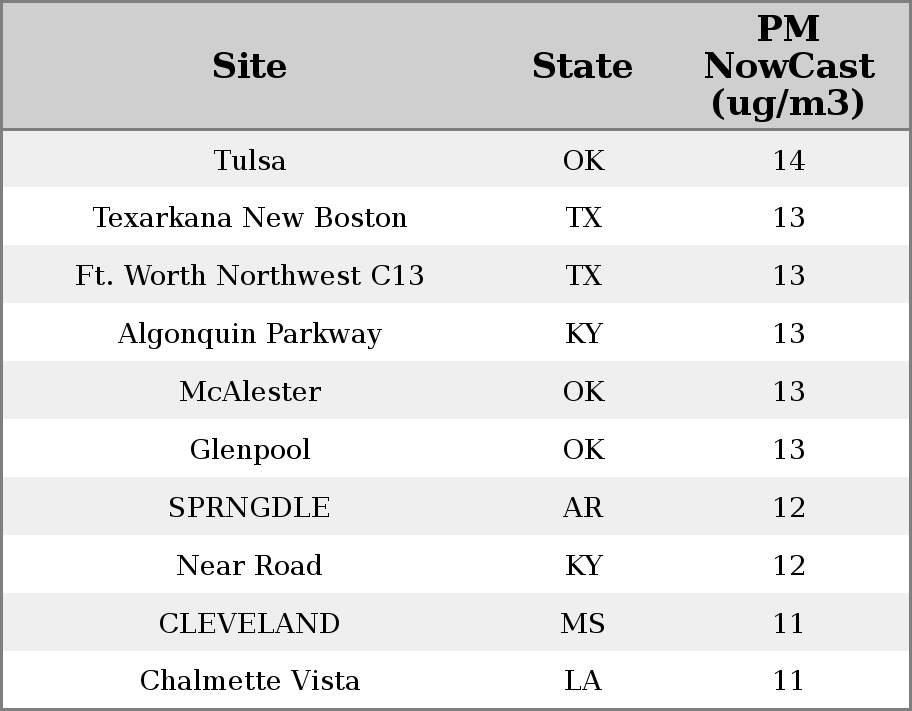The width and height of the screenshot is (912, 711).
Task: Click the state cell for Algonquin Parkway
Action: [582, 334]
